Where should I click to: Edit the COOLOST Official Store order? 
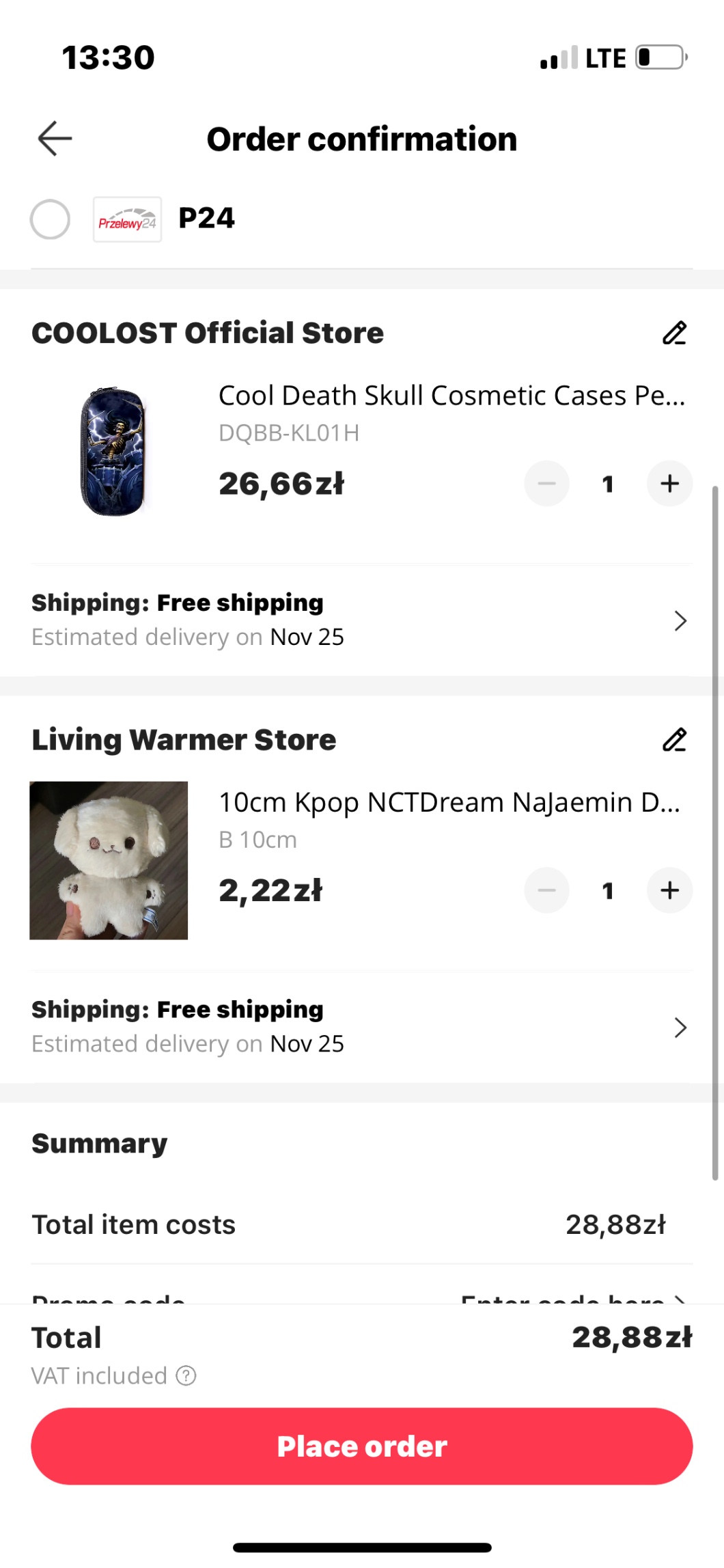(x=674, y=333)
